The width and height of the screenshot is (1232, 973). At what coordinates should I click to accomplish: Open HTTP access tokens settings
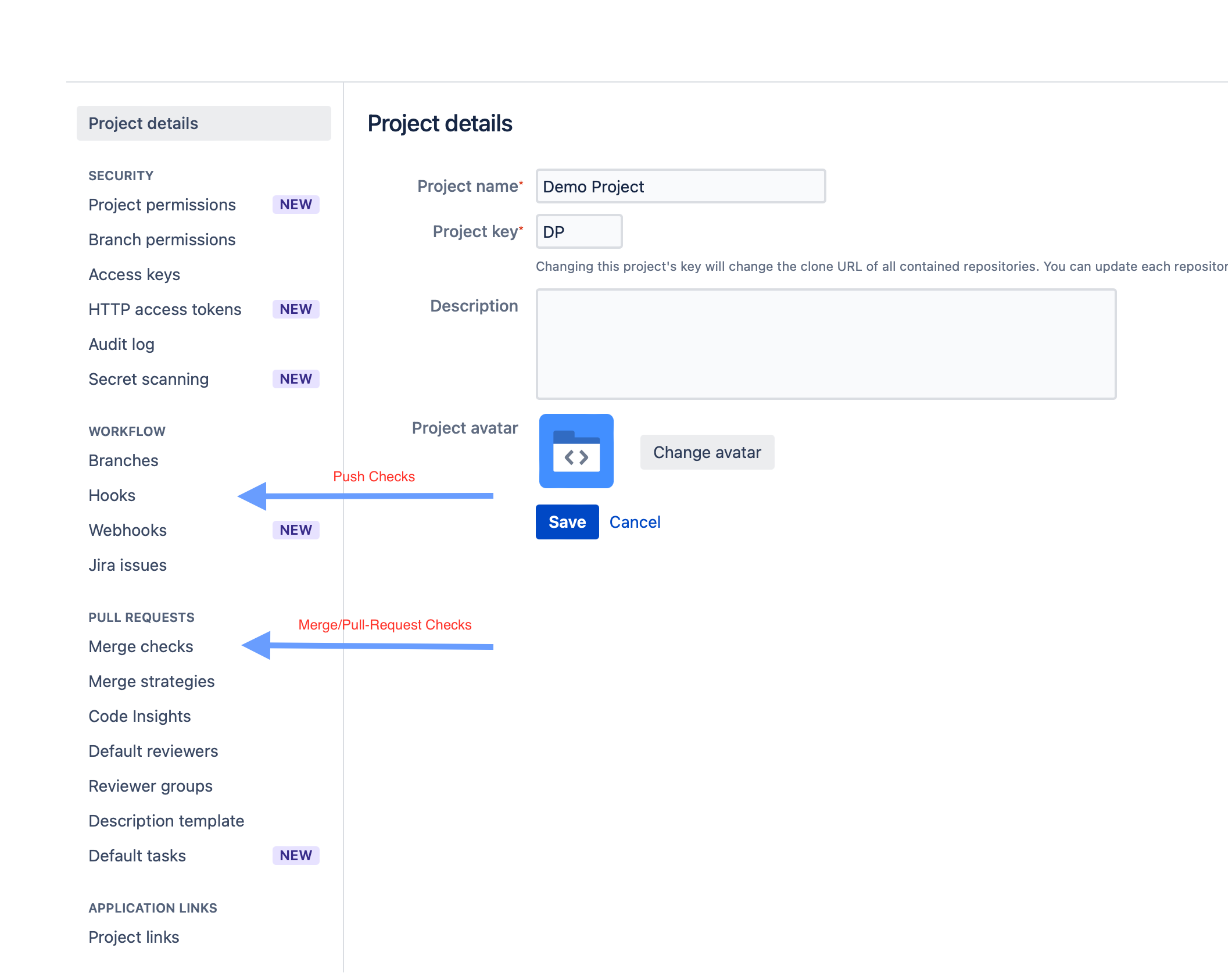[165, 309]
